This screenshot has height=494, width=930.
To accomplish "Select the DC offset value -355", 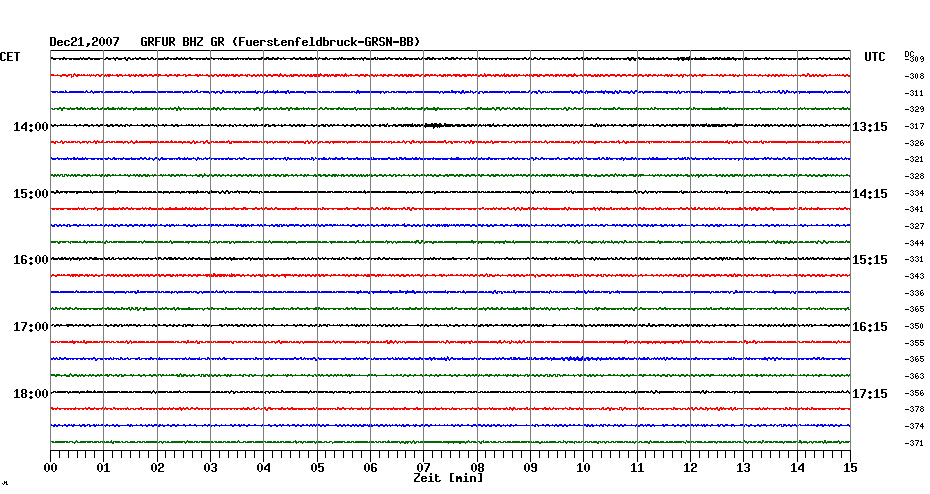I will coord(915,343).
